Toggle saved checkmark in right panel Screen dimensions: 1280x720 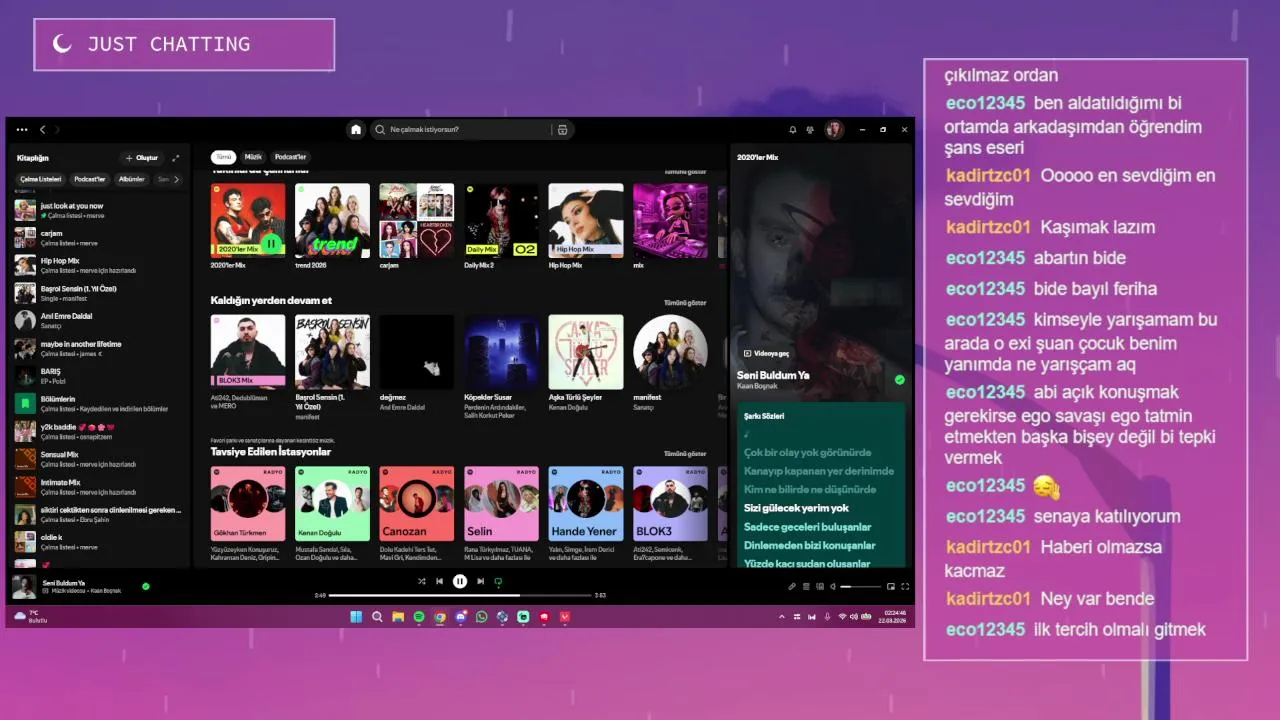[899, 380]
